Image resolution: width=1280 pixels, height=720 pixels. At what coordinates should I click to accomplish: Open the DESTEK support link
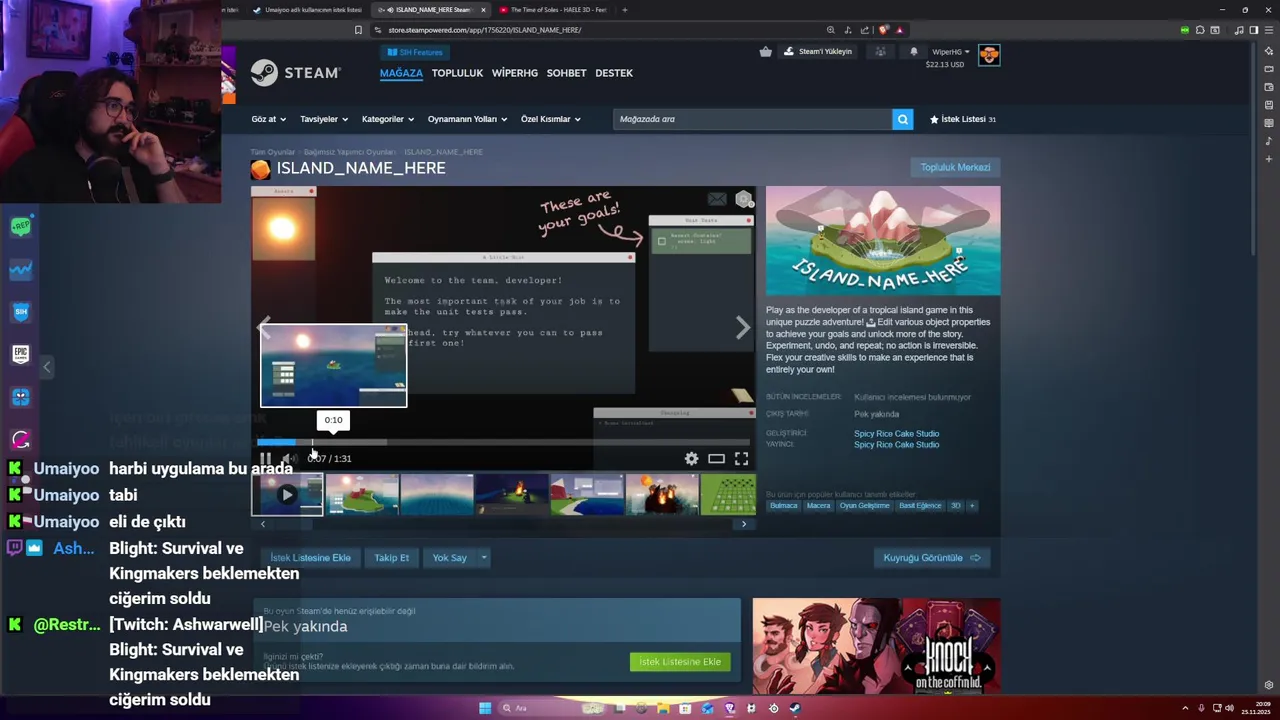pos(614,73)
